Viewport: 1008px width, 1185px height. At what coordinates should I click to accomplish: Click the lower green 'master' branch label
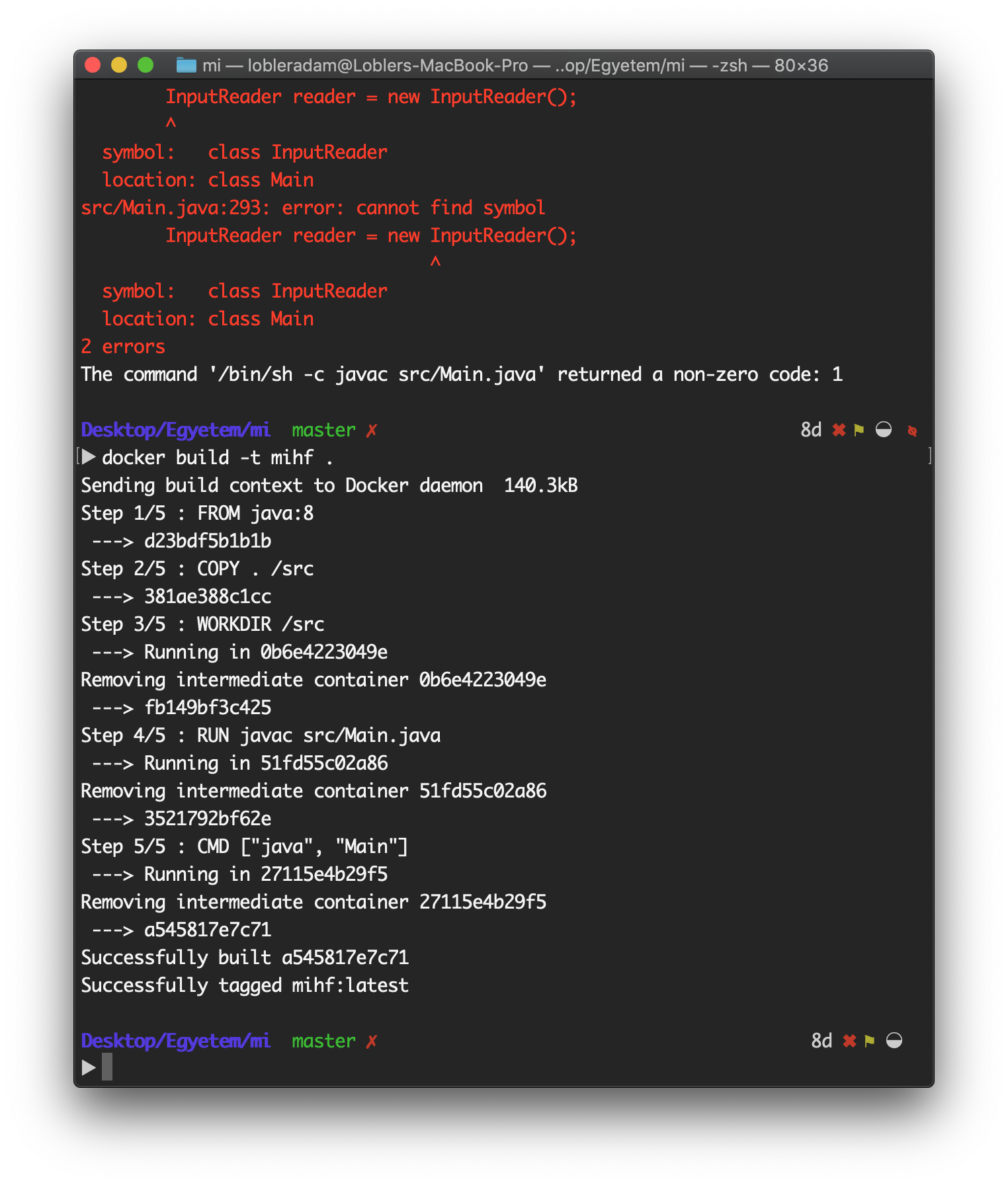323,1041
